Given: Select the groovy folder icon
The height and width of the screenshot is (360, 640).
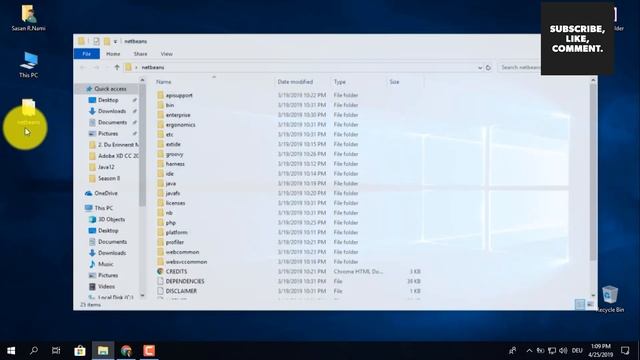Looking at the screenshot, I should (160, 154).
